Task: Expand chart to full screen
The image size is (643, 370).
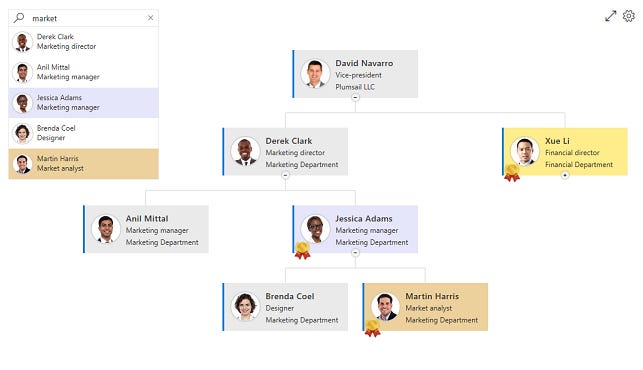Action: [x=611, y=16]
